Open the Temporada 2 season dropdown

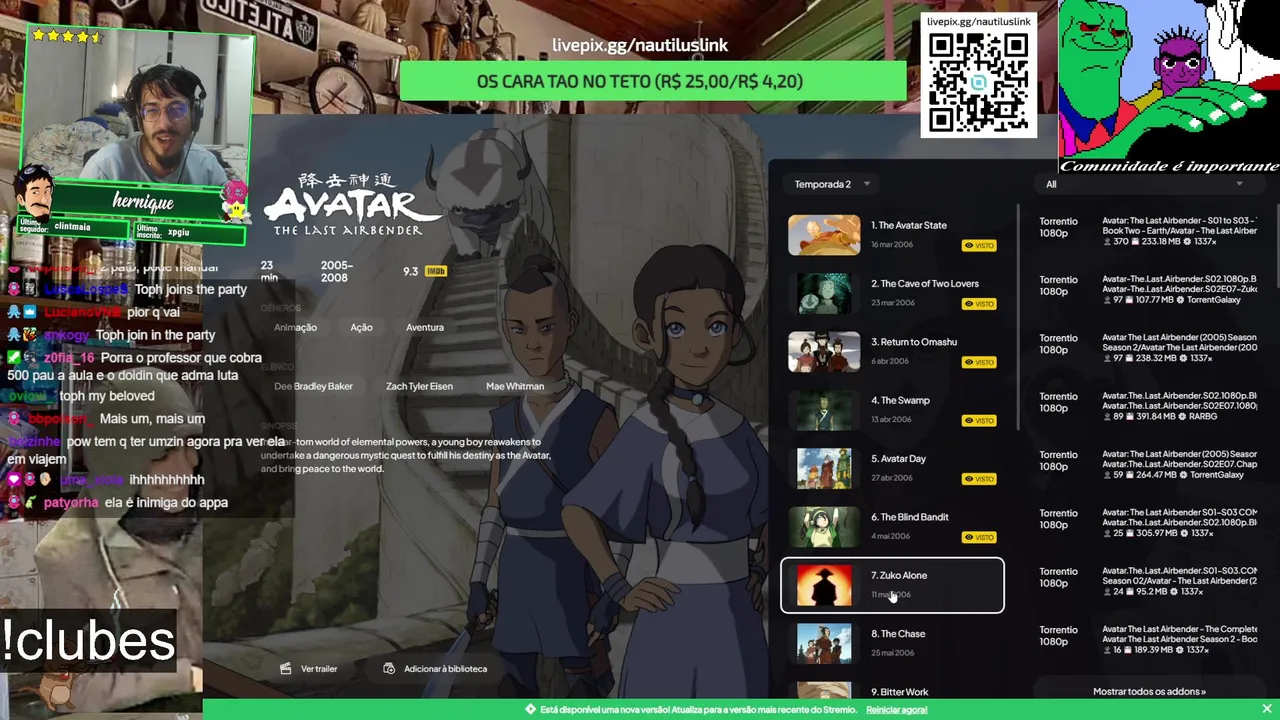click(x=832, y=184)
